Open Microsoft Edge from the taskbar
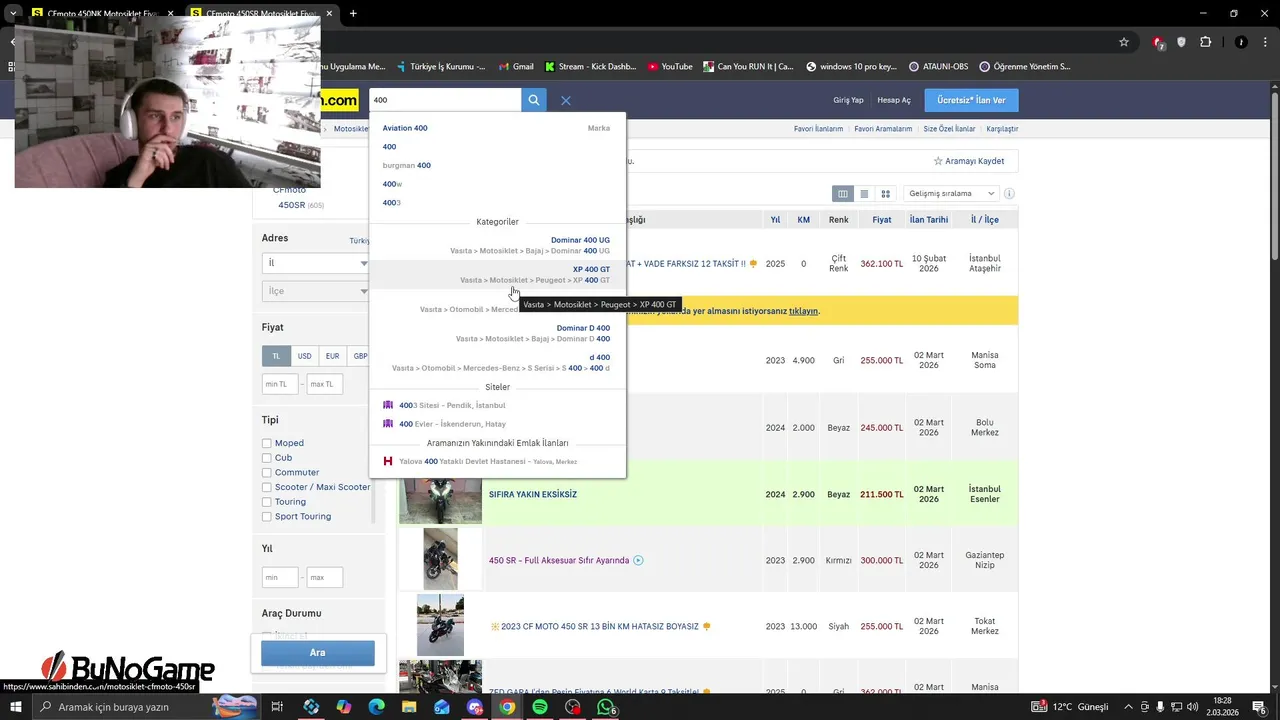The width and height of the screenshot is (1280, 720). click(376, 707)
